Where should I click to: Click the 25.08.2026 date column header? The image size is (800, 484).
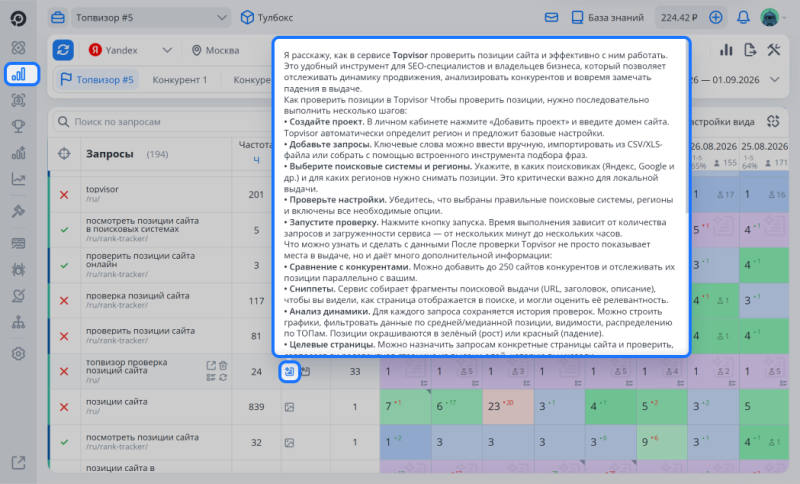pos(764,146)
